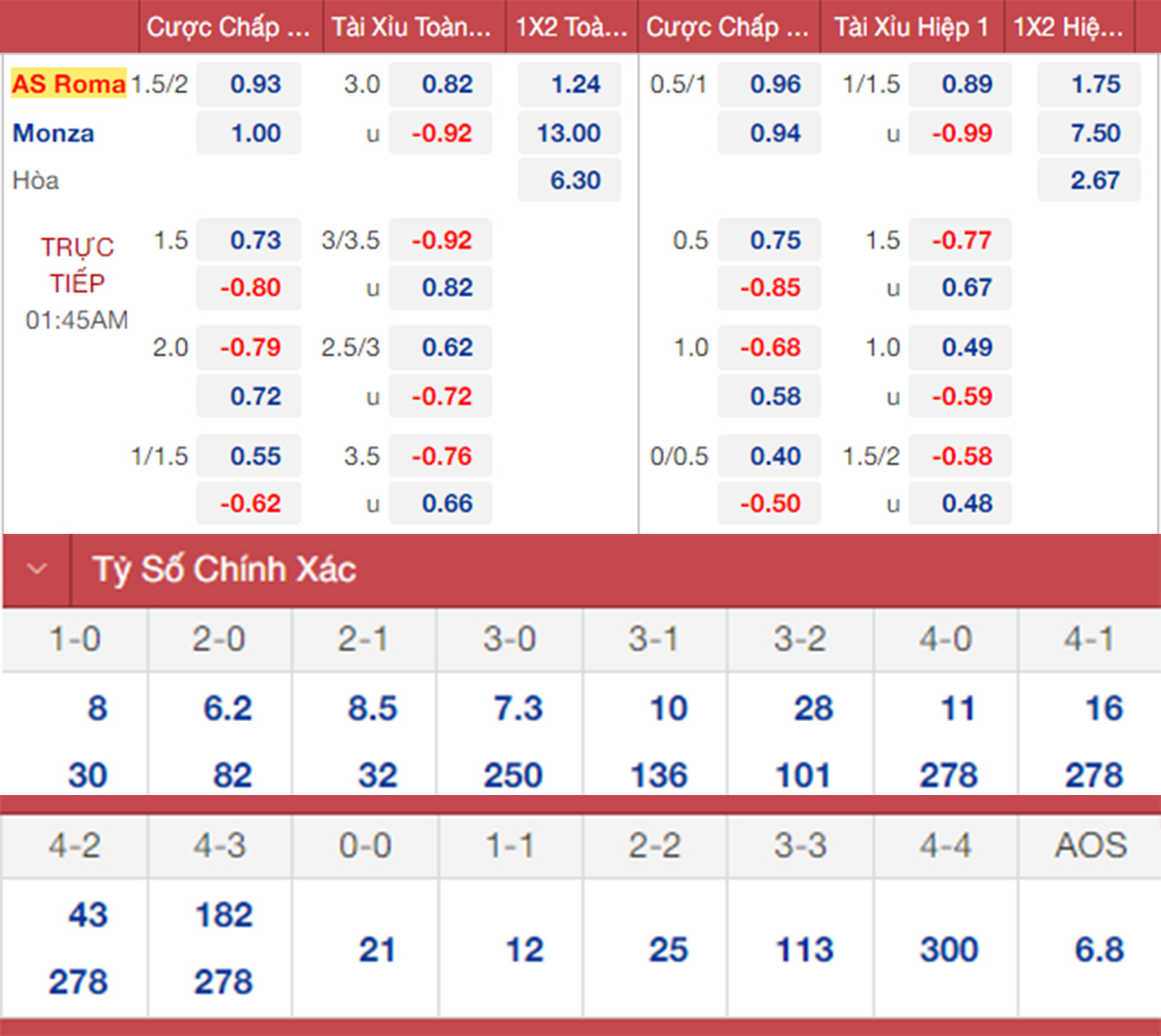Select Monza full-time win odds 13.00

570,134
